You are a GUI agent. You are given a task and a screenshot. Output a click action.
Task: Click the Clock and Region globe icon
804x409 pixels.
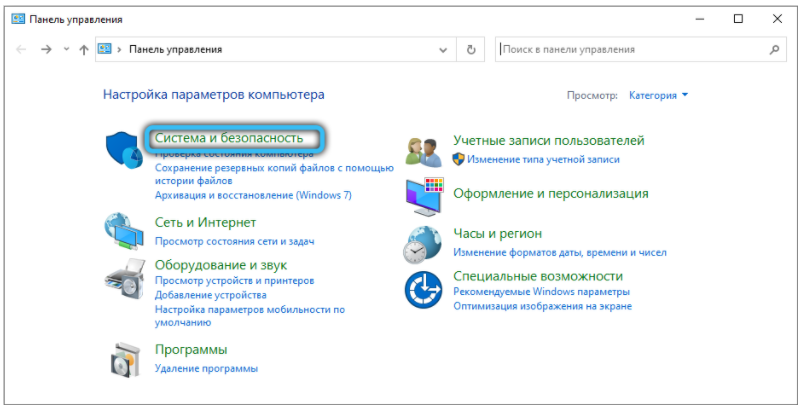pos(424,243)
